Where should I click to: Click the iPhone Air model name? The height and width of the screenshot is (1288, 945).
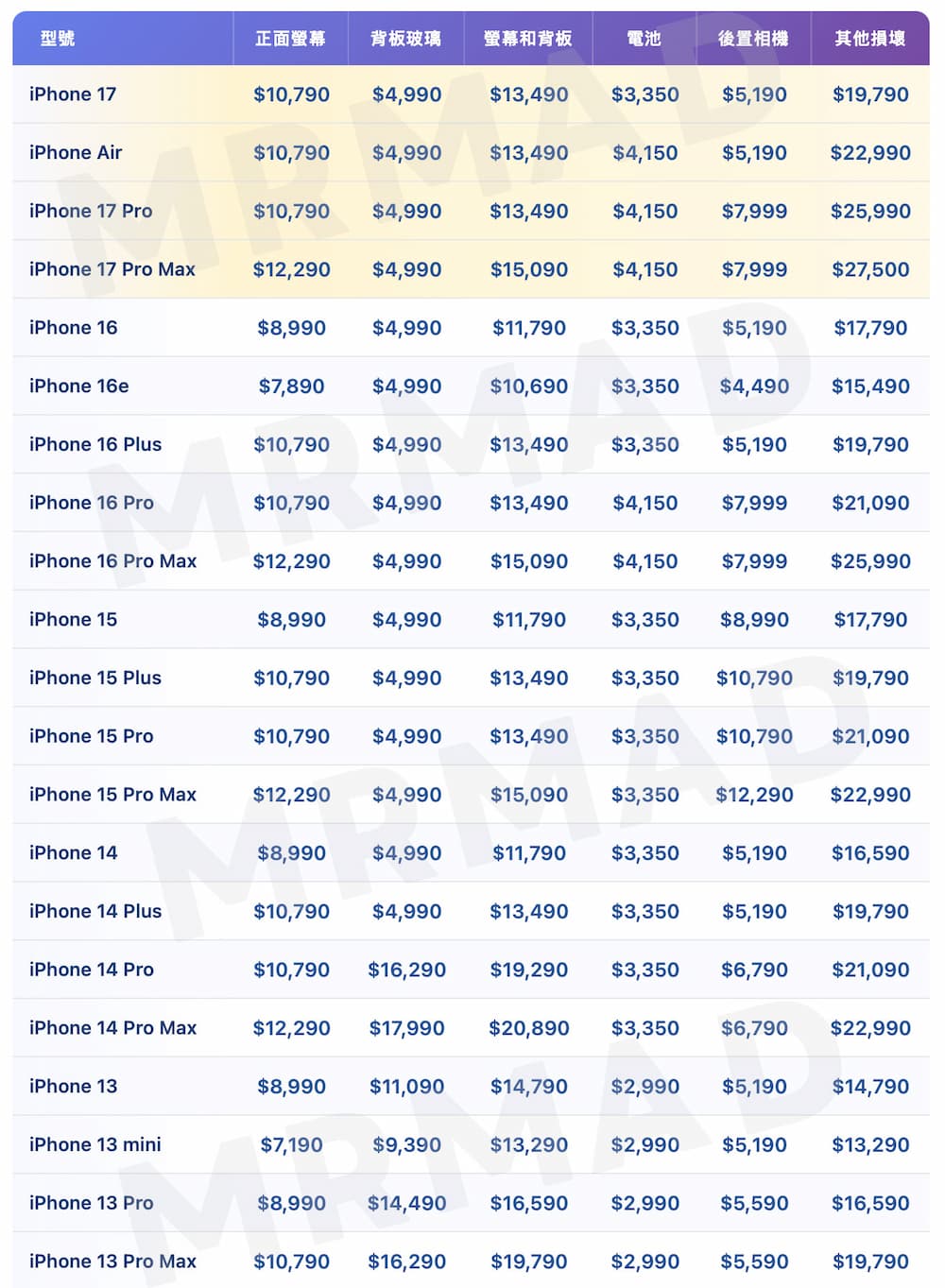[76, 152]
